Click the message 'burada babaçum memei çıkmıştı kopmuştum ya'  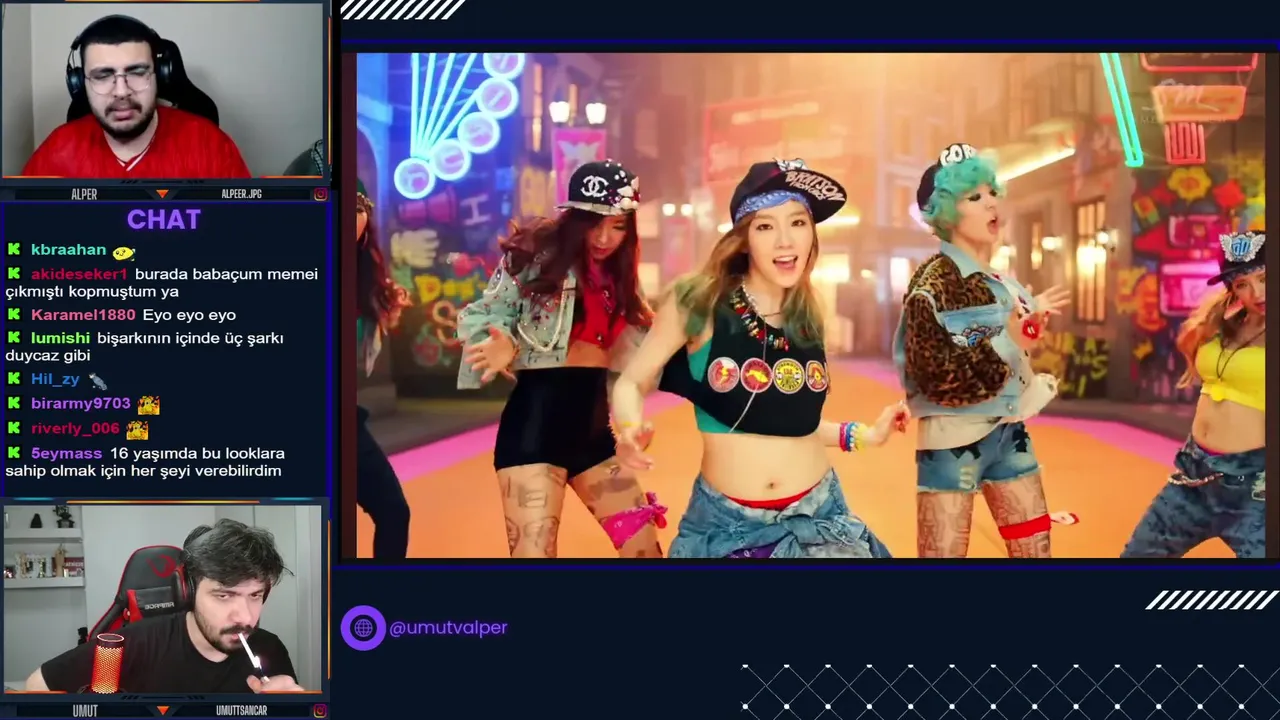(161, 283)
